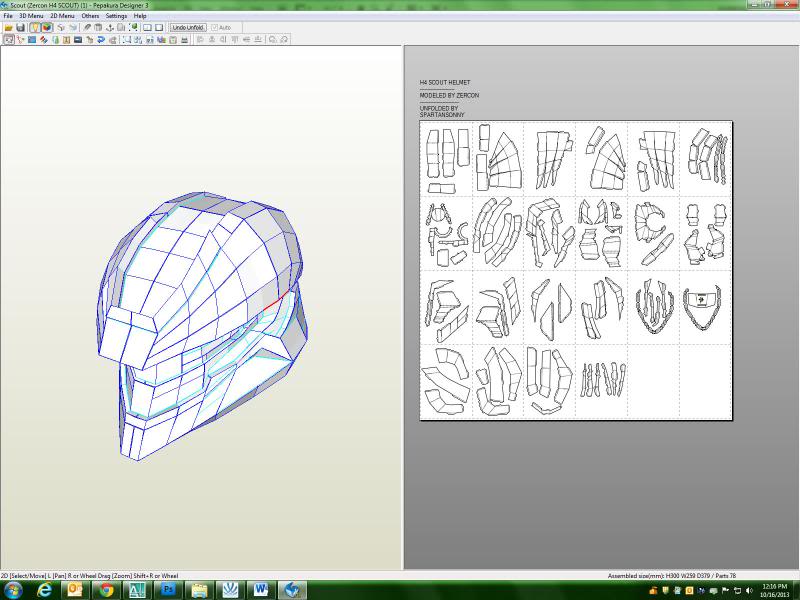Open a file with the folder icon
The width and height of the screenshot is (800, 600).
coord(9,28)
